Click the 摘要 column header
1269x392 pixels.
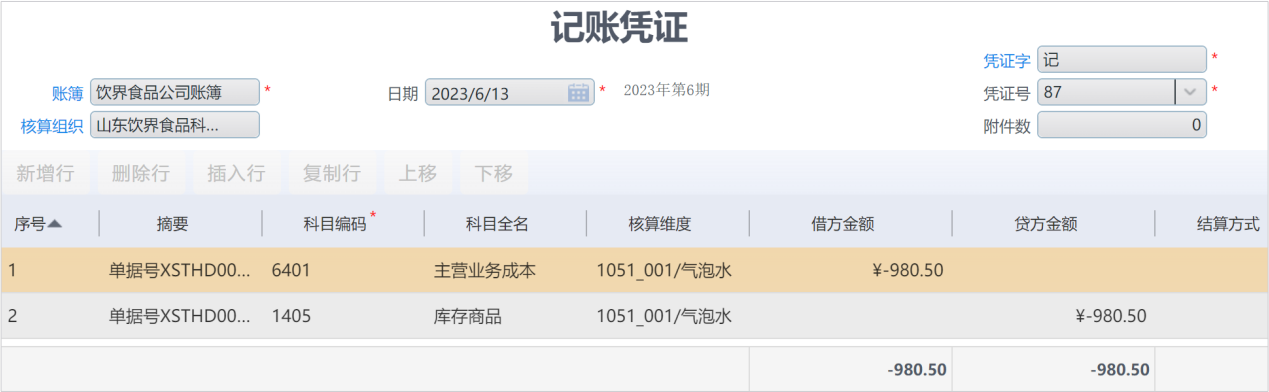[x=172, y=224]
